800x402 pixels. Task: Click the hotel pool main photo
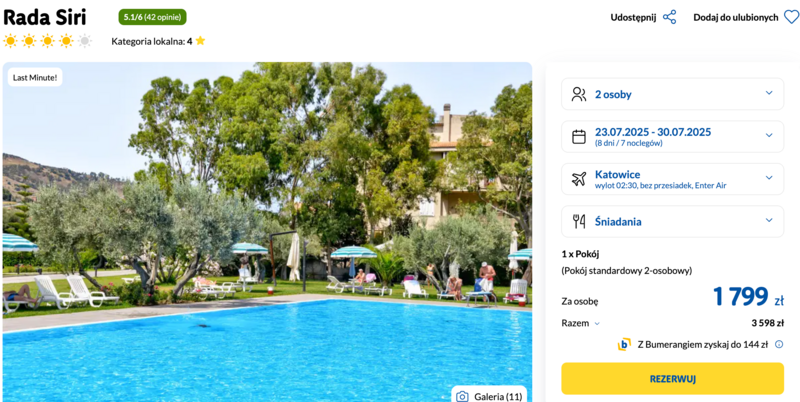267,232
